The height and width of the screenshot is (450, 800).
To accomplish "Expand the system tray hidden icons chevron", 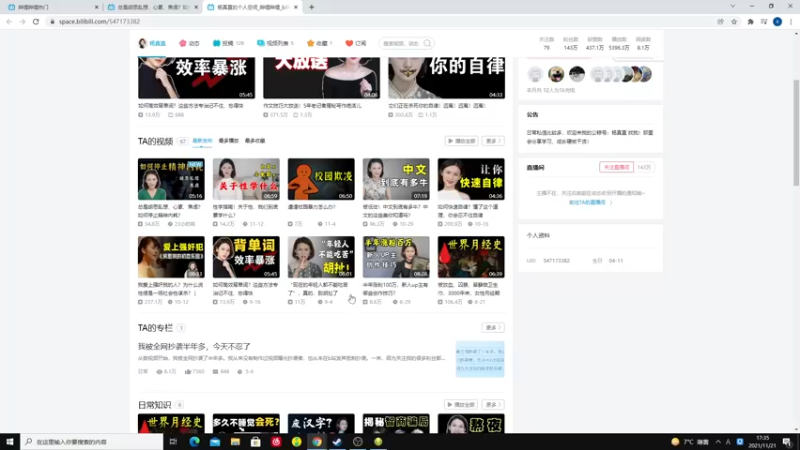I will pos(718,441).
